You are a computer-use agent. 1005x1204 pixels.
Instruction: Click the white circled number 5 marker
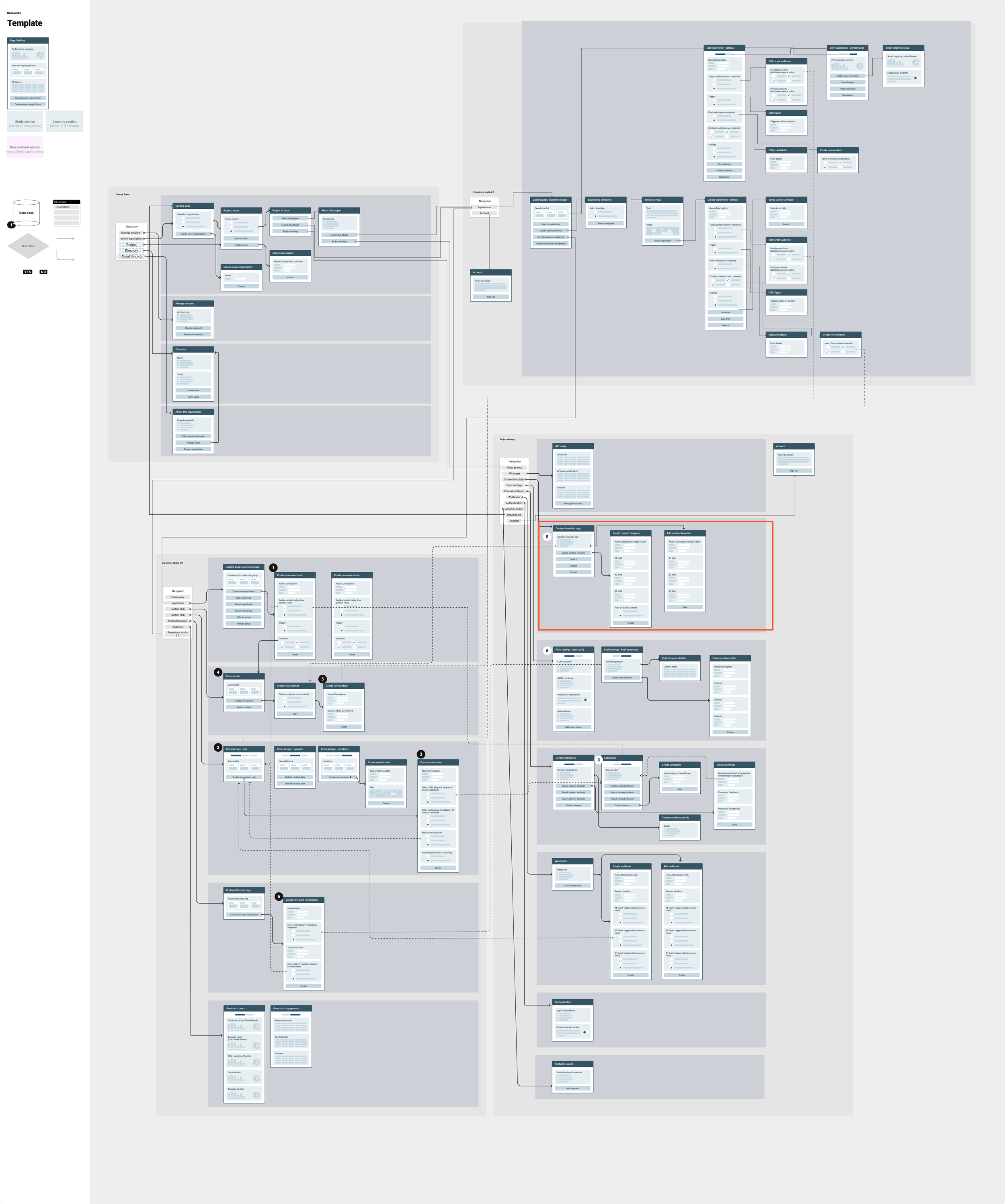(547, 537)
